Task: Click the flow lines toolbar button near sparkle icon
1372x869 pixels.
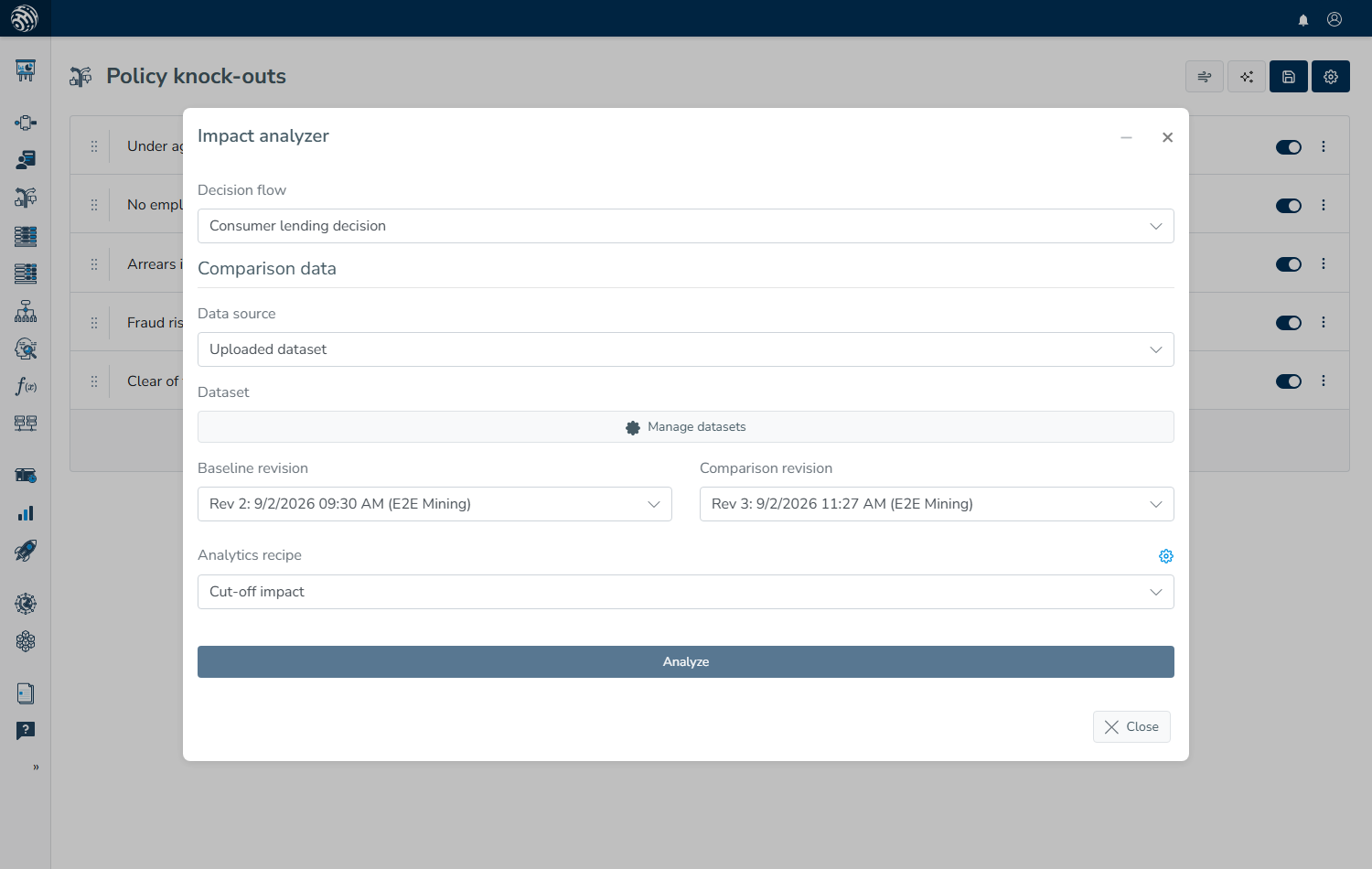Action: tap(1205, 77)
